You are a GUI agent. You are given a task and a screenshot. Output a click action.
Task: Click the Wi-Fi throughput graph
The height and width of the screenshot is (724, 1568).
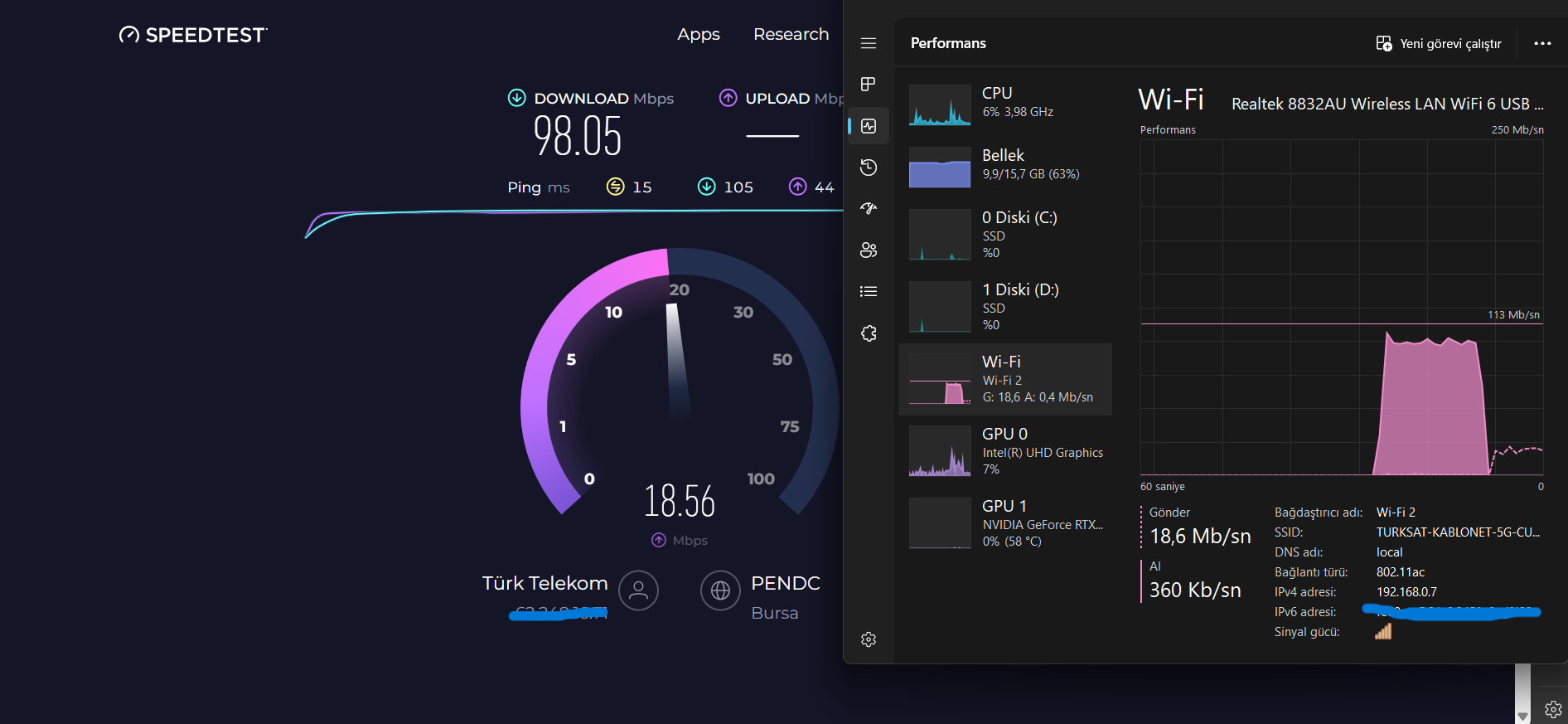tap(1342, 307)
